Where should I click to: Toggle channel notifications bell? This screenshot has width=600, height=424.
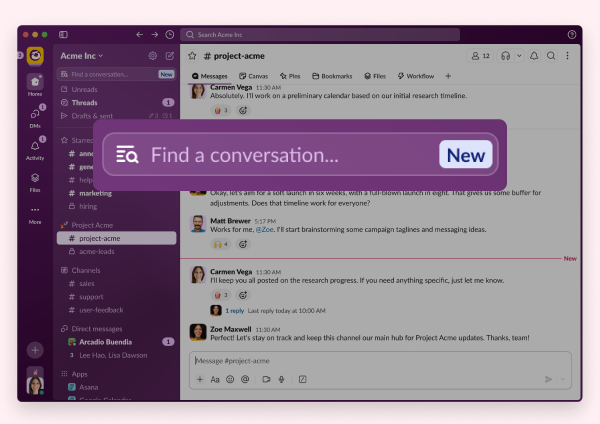[x=534, y=56]
